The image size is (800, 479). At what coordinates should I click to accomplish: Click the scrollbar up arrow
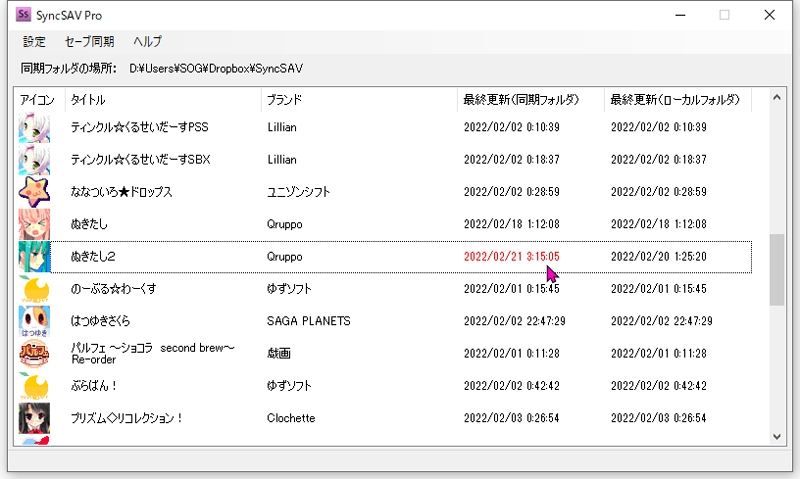(x=777, y=98)
